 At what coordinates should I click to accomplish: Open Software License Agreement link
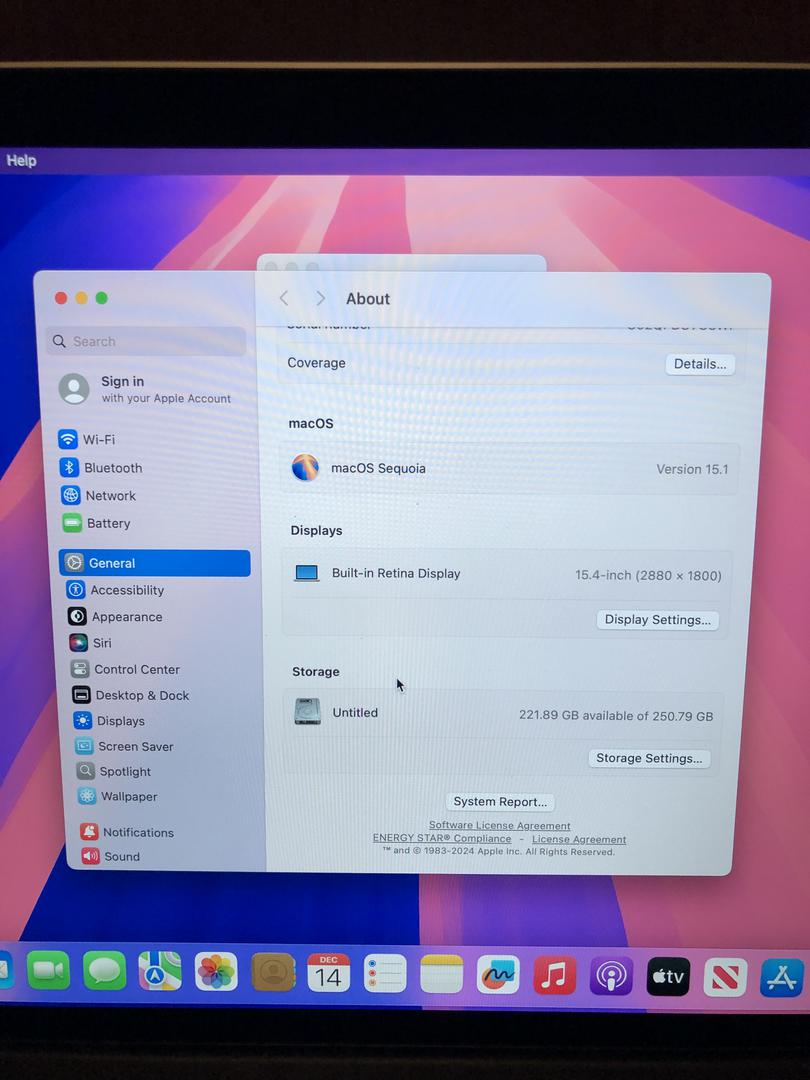(x=499, y=825)
